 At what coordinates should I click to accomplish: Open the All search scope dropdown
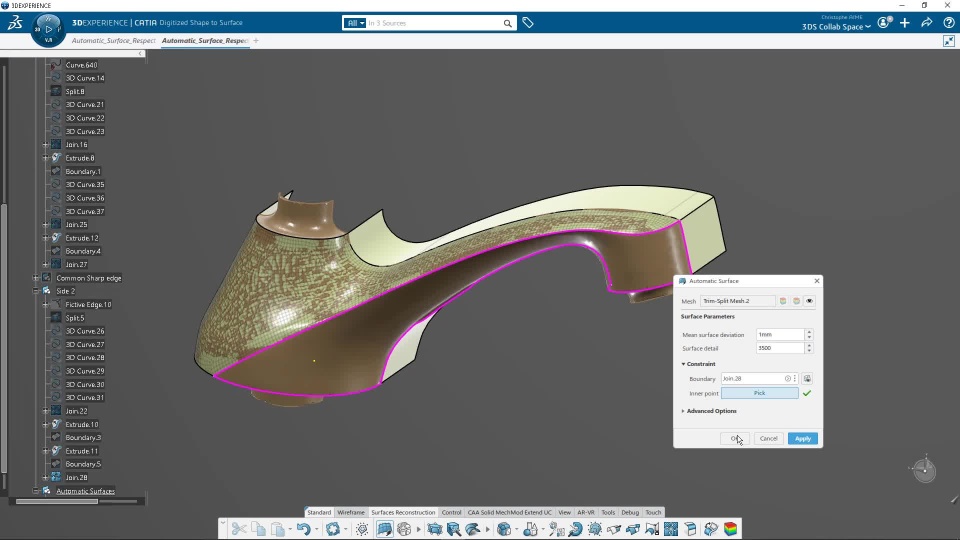(x=355, y=23)
